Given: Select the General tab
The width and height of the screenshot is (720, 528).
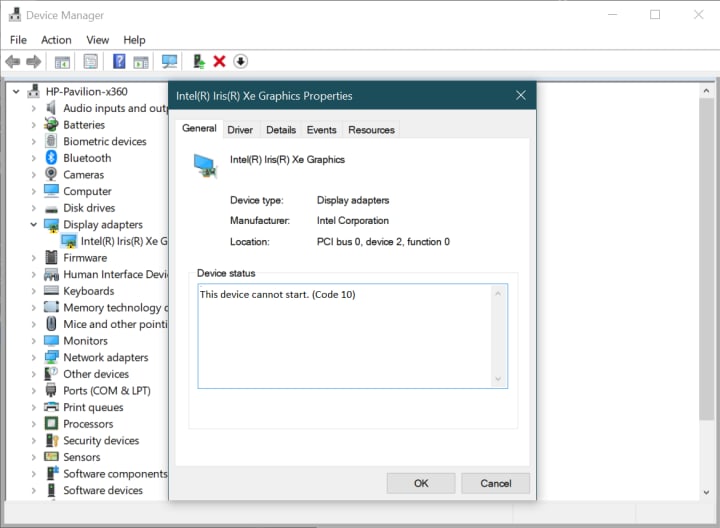Looking at the screenshot, I should (199, 128).
